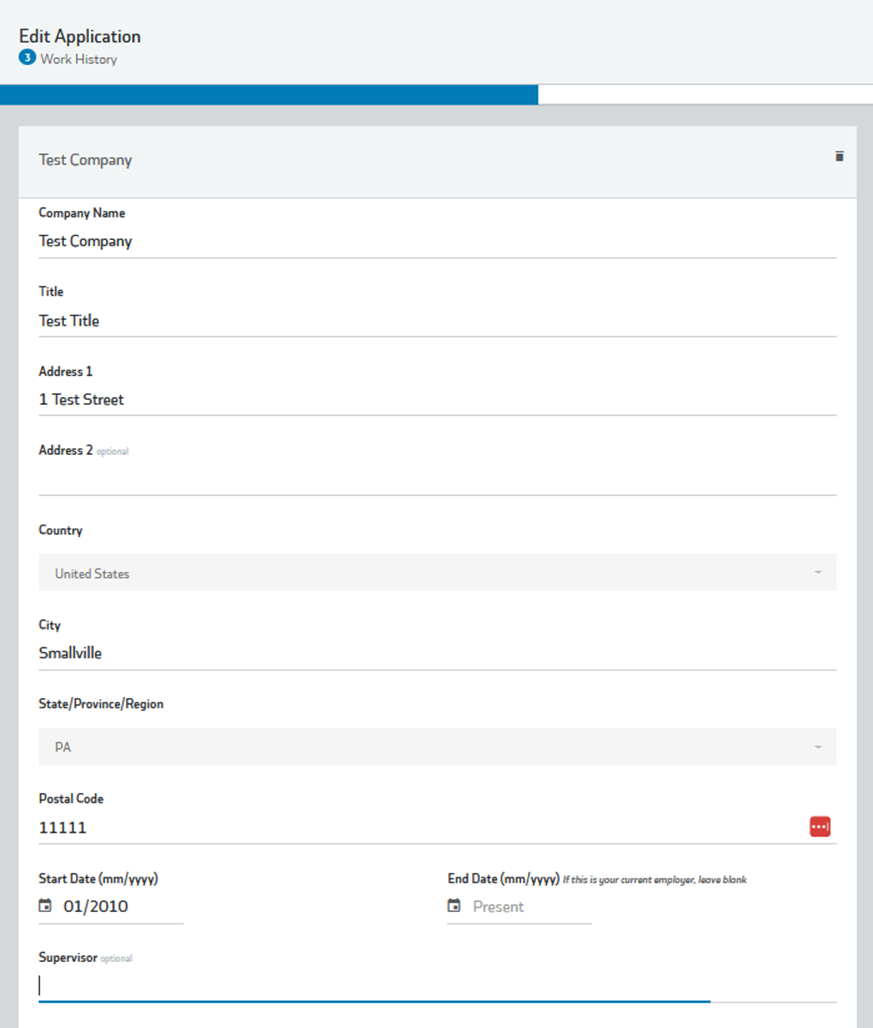Click the Edit Application heading

pos(80,36)
